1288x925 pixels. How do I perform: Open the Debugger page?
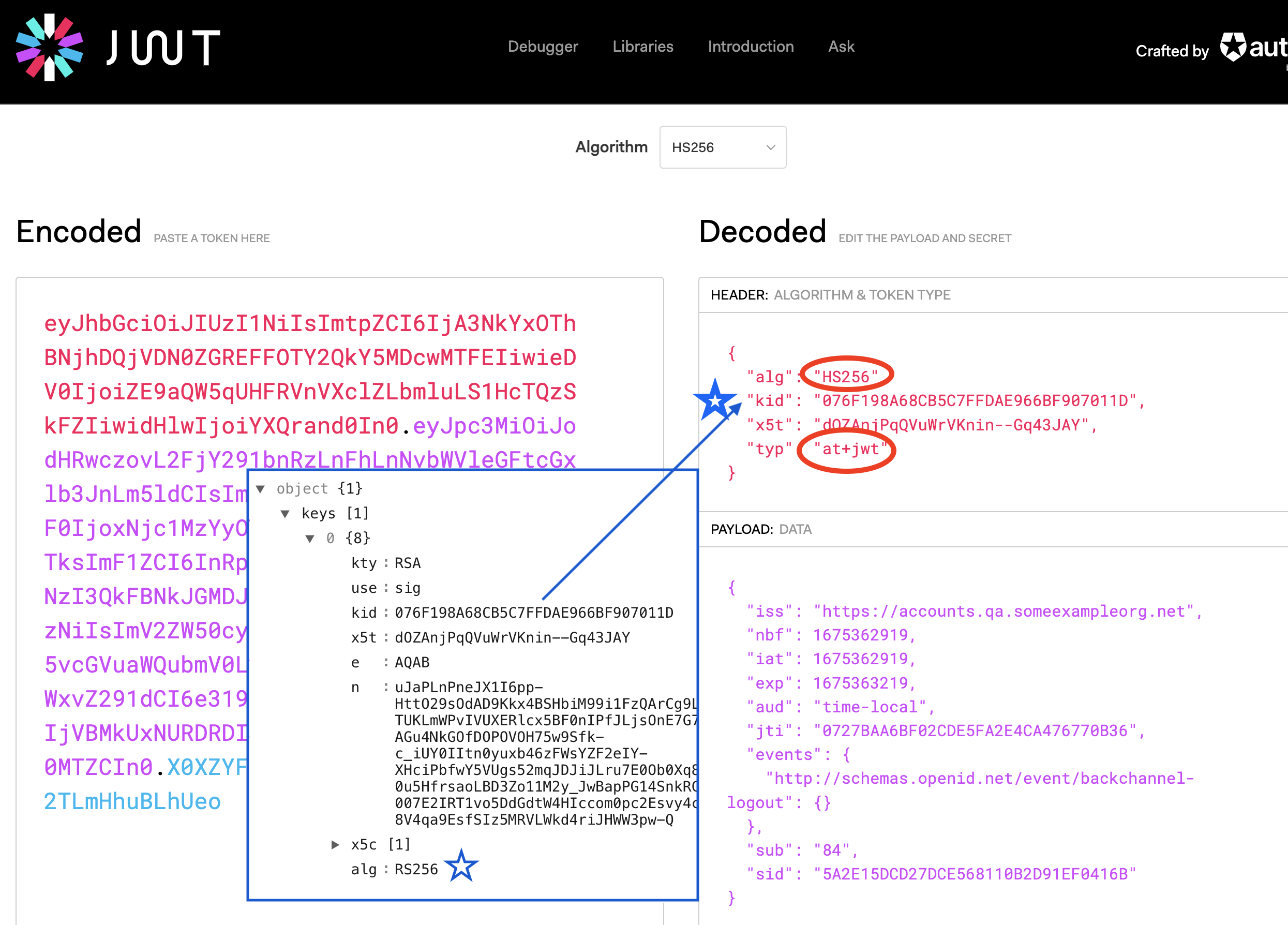tap(542, 47)
